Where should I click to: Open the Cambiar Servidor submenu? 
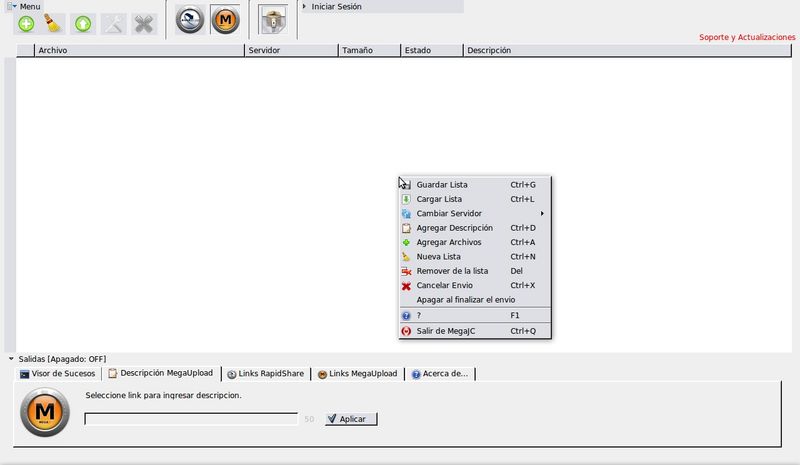[x=449, y=213]
